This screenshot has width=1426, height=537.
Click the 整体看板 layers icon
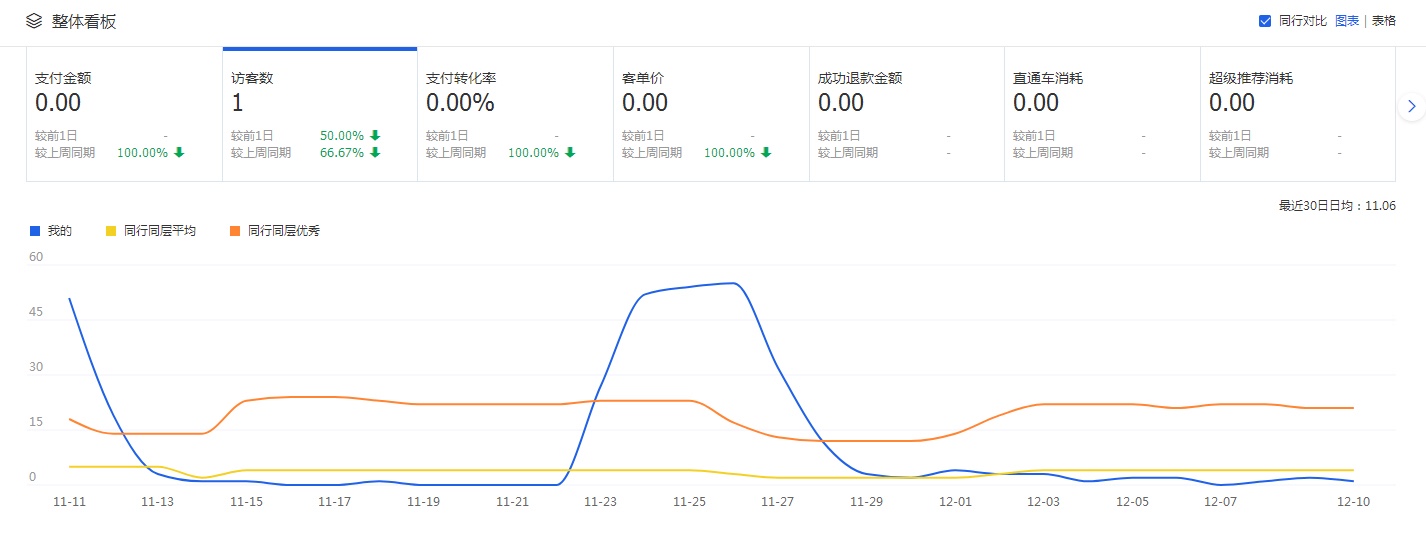coord(34,21)
